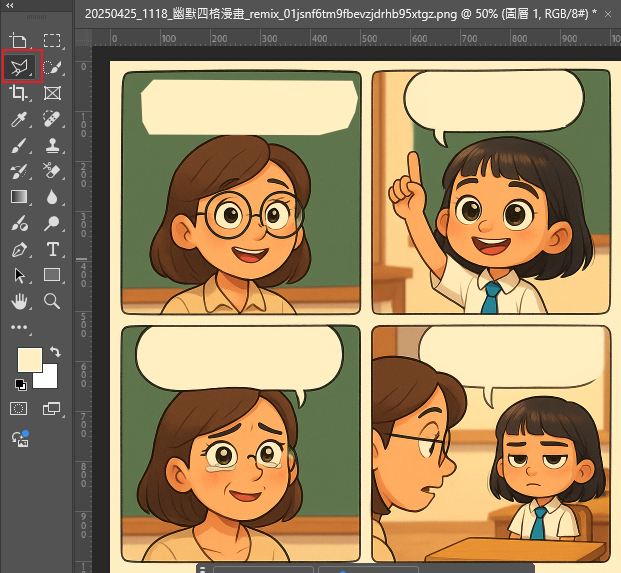Reset to default black and white colors
Screen dimensions: 621x573
click(x=21, y=385)
